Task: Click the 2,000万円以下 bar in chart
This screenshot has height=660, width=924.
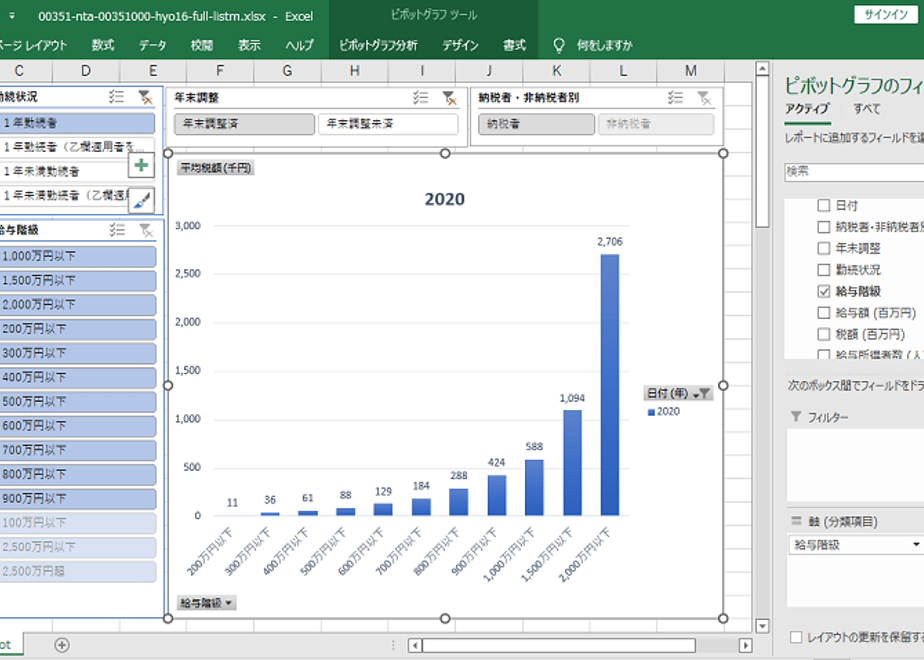Action: click(x=609, y=385)
